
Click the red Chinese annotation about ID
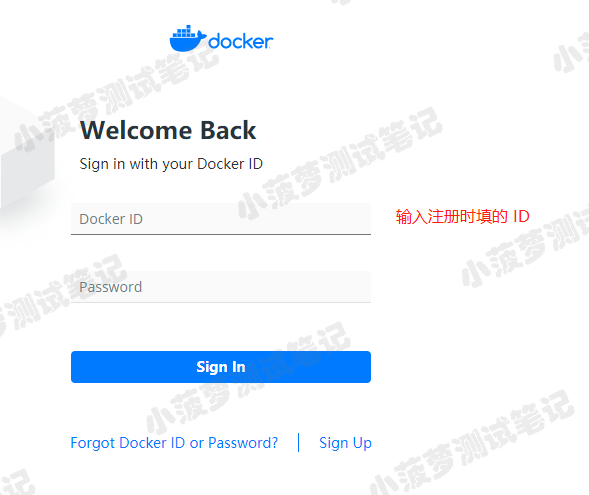point(462,217)
